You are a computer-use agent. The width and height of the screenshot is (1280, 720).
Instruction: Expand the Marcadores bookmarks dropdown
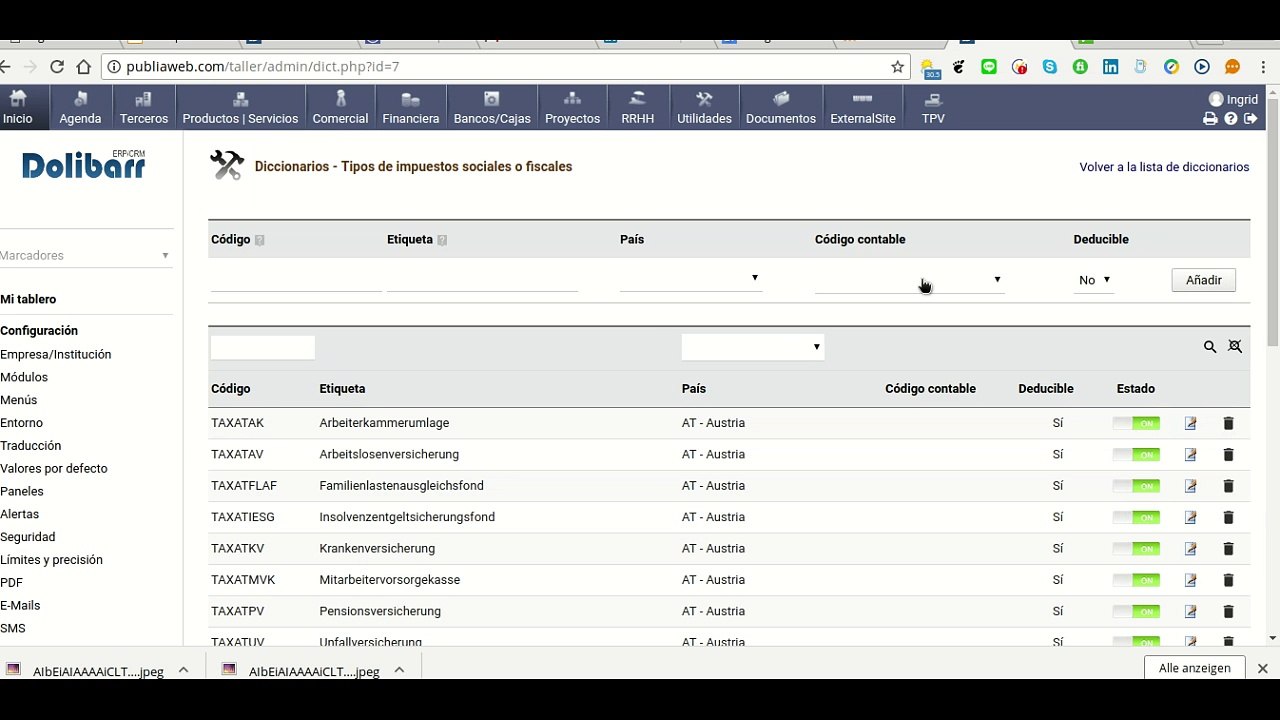tap(85, 256)
